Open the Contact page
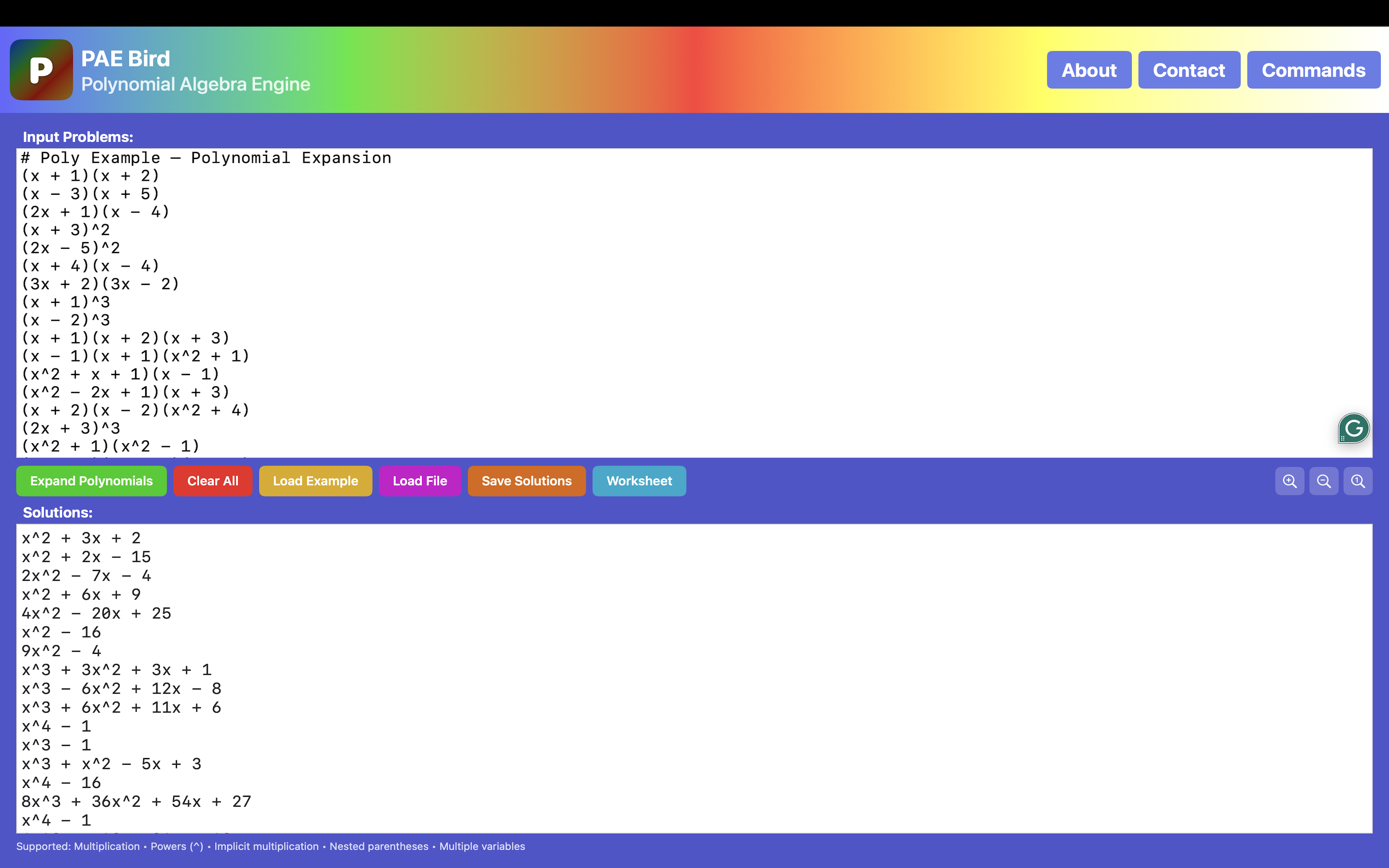 (1189, 70)
